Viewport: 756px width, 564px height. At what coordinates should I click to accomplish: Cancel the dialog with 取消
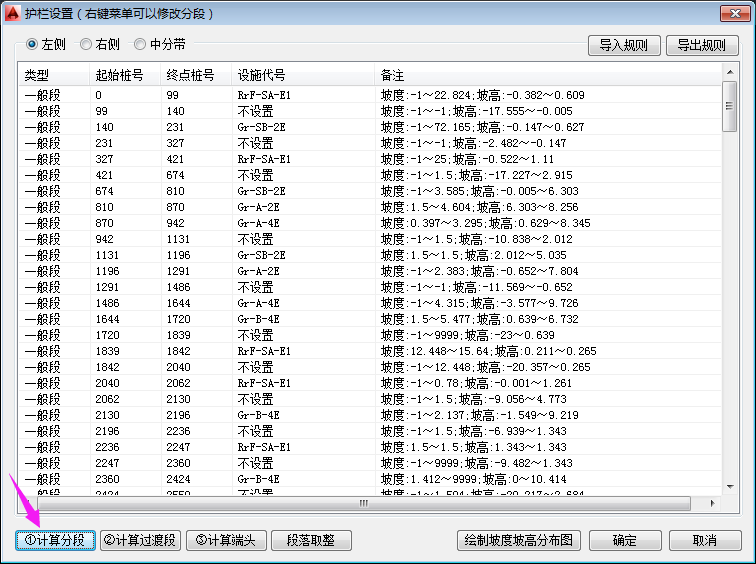704,540
